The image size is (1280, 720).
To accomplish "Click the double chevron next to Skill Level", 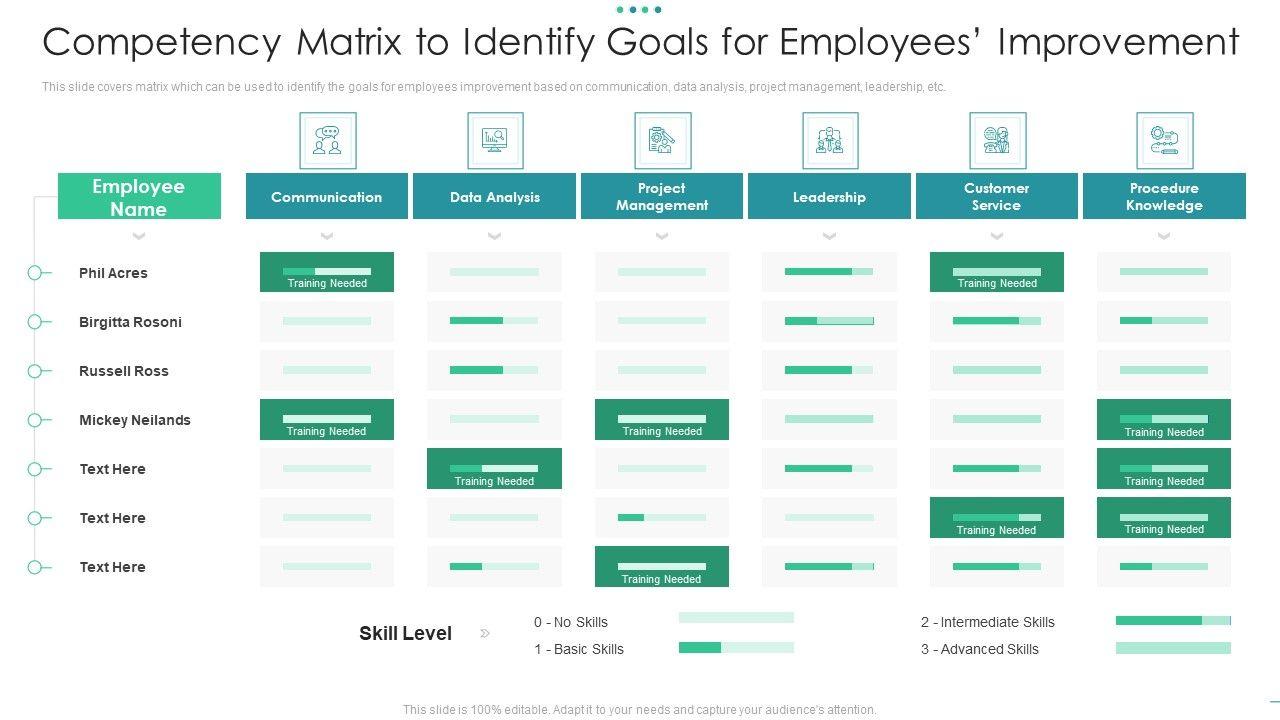I will [485, 633].
